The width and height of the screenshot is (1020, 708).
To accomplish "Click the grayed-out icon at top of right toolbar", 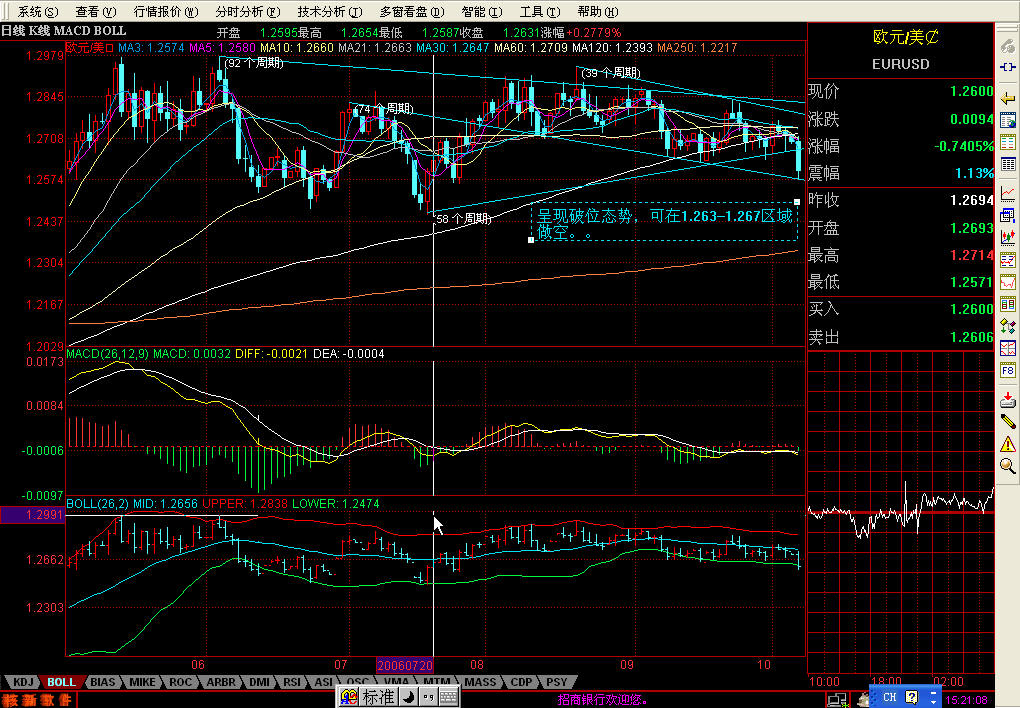I will (x=1008, y=46).
